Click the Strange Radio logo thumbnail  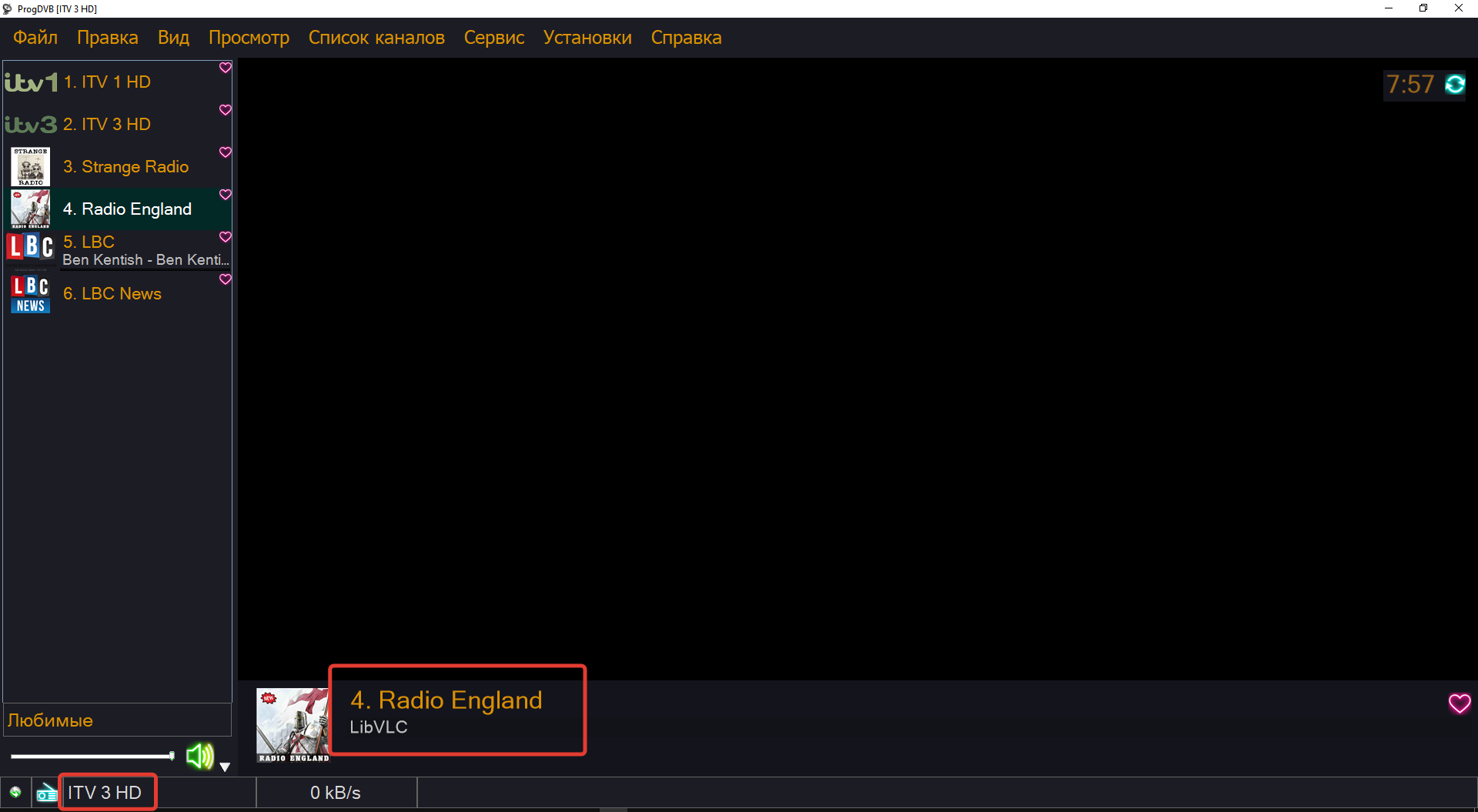click(31, 167)
